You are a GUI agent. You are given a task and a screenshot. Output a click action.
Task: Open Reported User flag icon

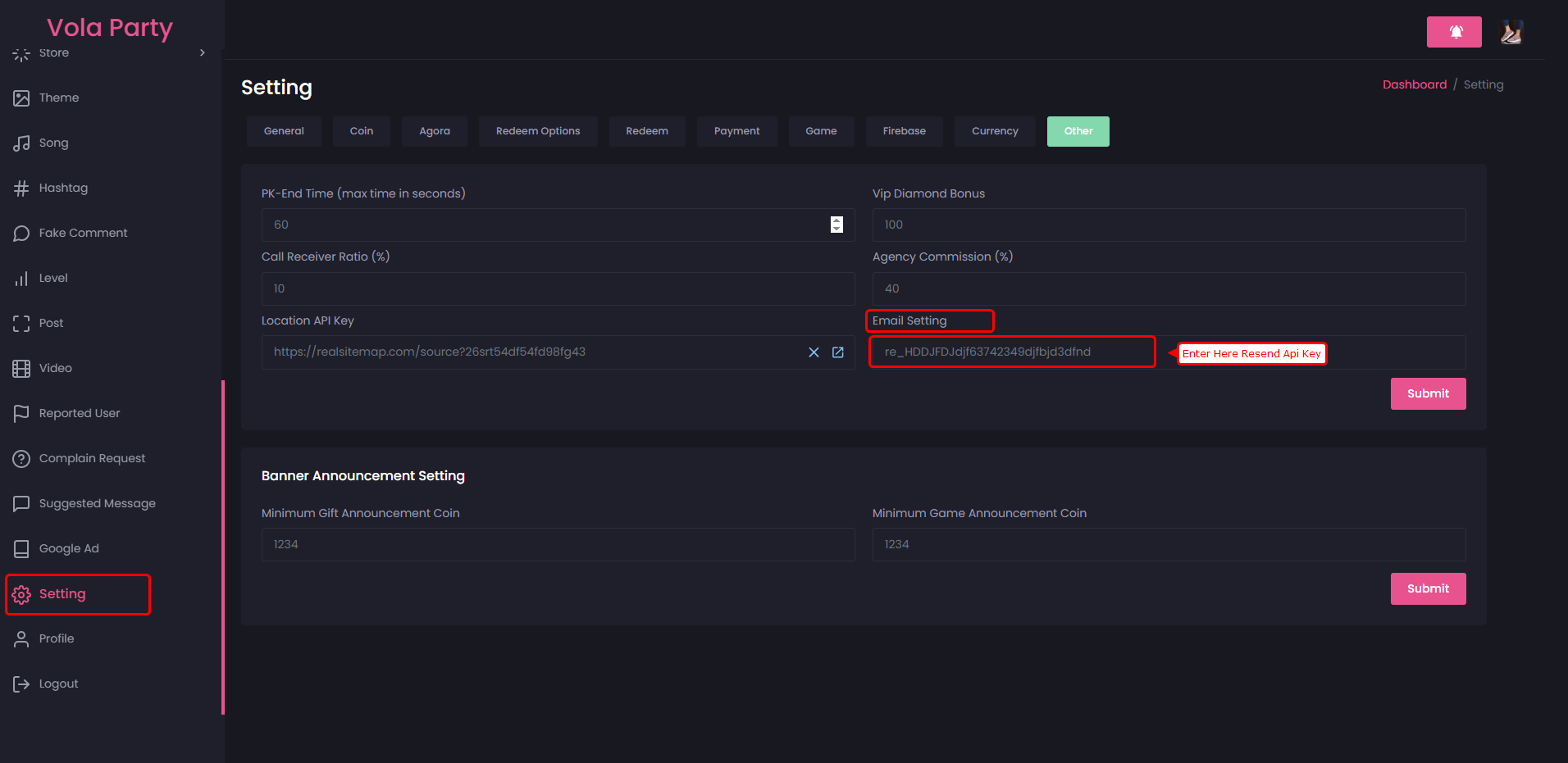pos(21,414)
